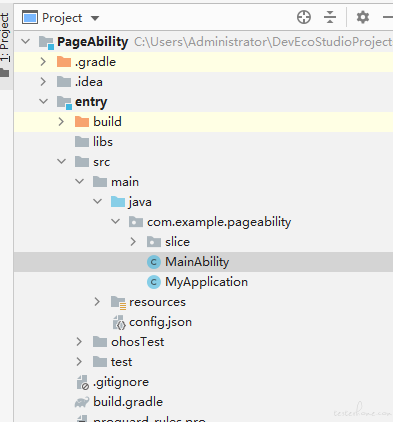Expand the slice package

coord(133,242)
